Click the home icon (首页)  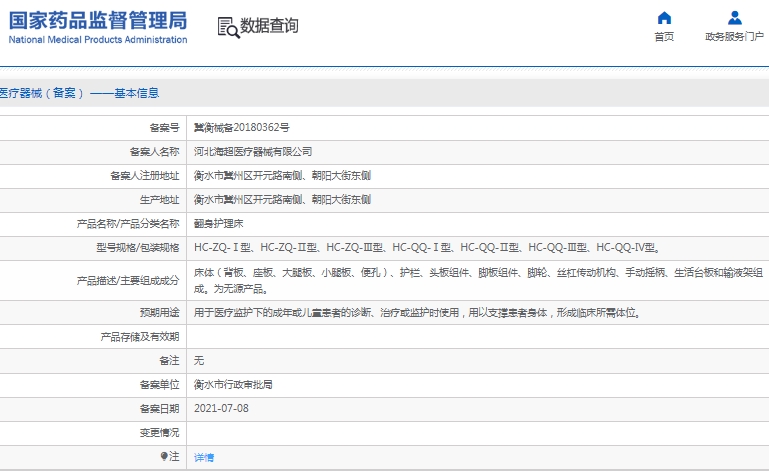(664, 18)
